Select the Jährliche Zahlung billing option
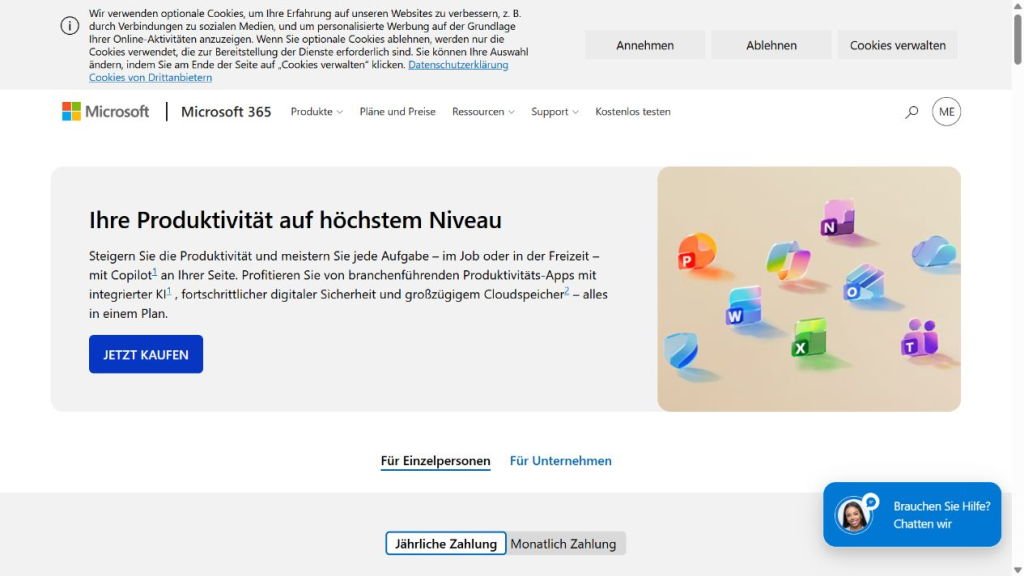This screenshot has width=1024, height=576. pos(445,543)
